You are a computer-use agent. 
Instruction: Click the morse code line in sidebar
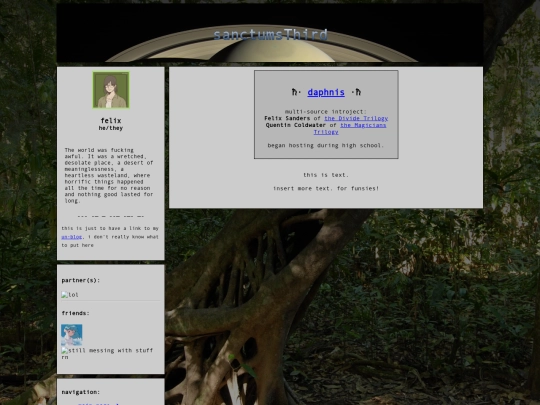111,216
